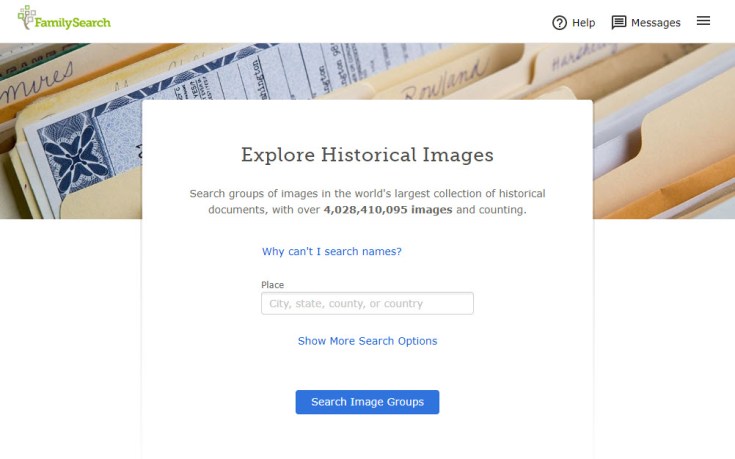Screen dimensions: 735x459
Task: Click the Place field label
Action: click(272, 285)
